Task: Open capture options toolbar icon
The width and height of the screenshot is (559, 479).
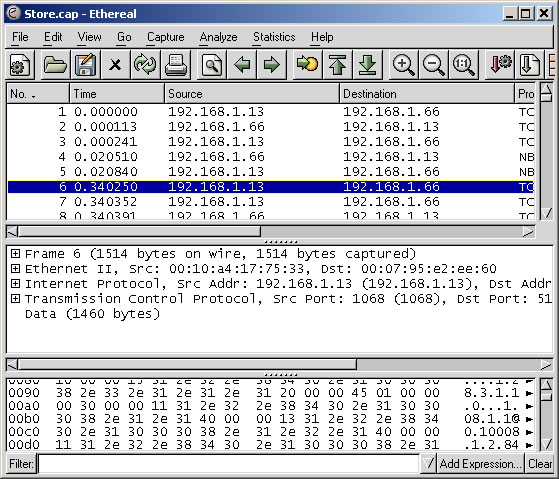Action: tap(20, 65)
